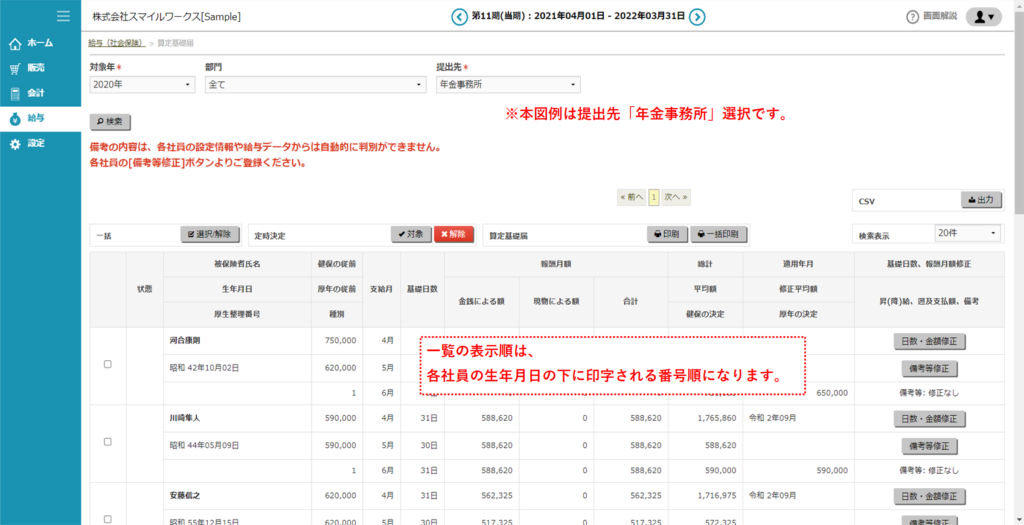Select company name 株式会社スマイルワークス[Sample]
1024x525 pixels.
coord(167,17)
